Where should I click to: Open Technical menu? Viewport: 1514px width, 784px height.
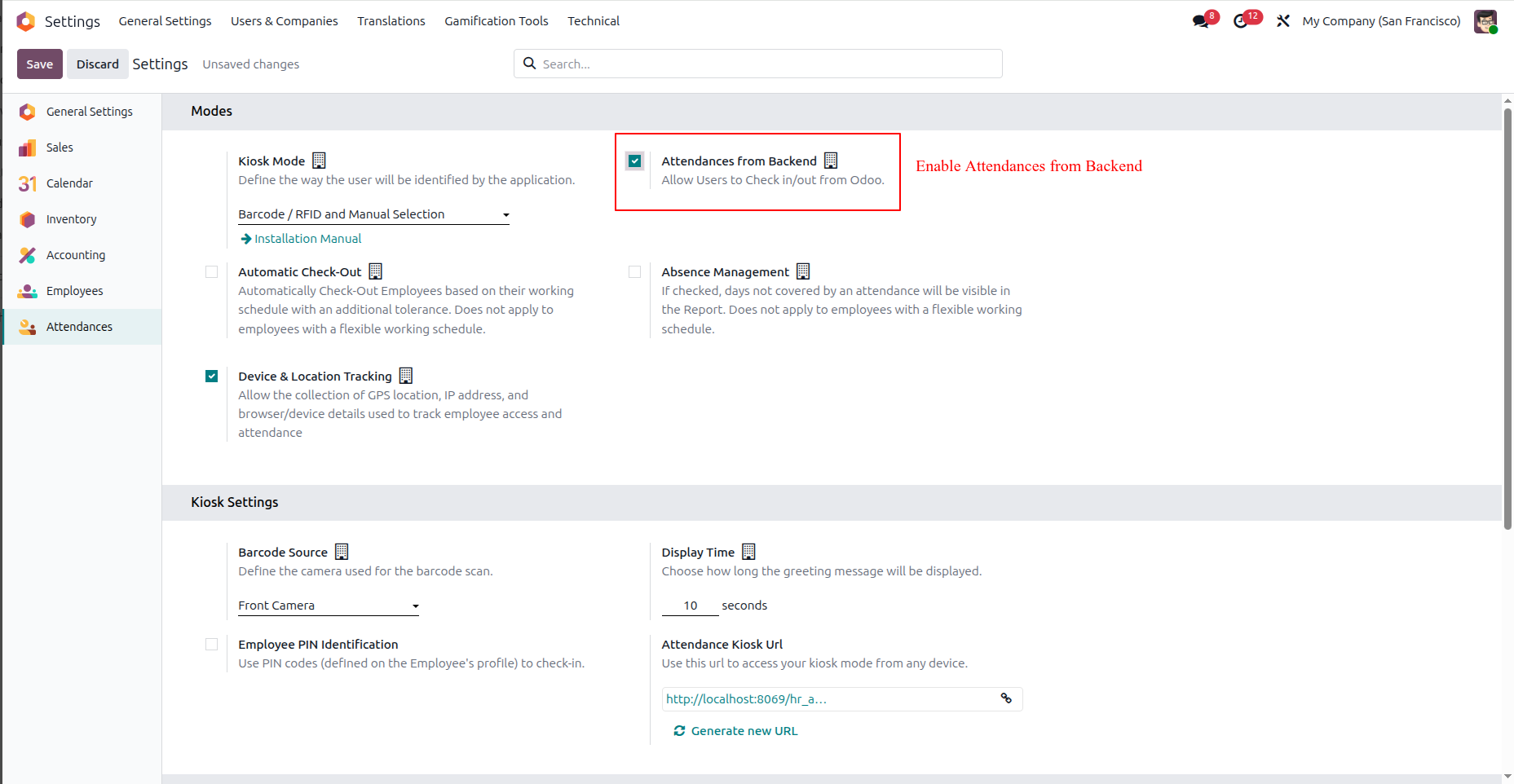point(594,21)
